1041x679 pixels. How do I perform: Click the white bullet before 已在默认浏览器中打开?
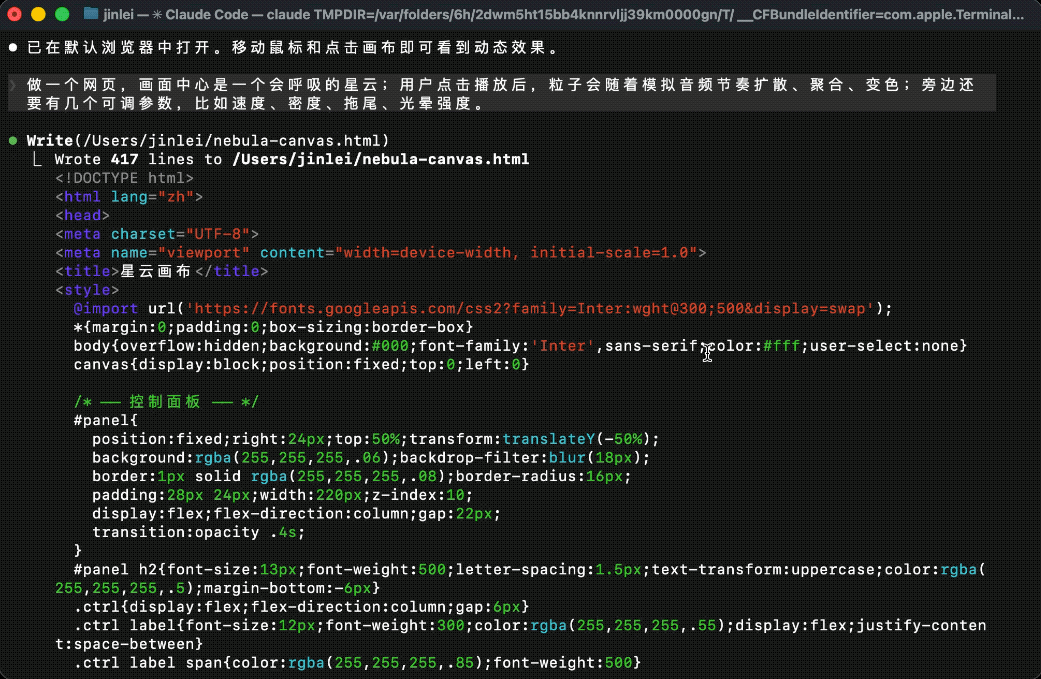pyautogui.click(x=13, y=47)
